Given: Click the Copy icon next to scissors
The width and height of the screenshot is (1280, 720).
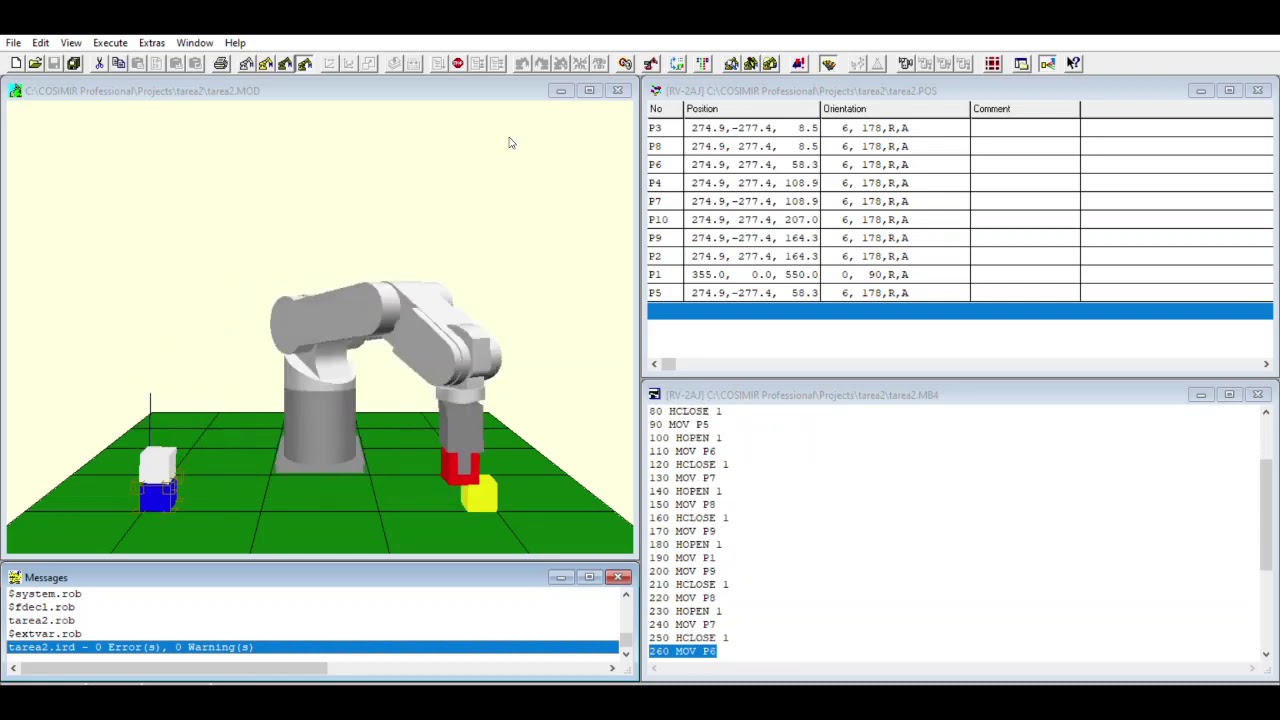Looking at the screenshot, I should [x=118, y=64].
